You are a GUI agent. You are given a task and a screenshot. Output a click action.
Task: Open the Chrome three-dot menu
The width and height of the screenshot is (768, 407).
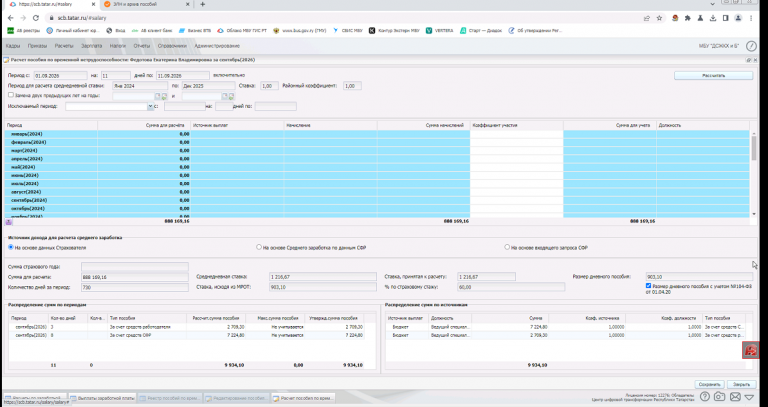pyautogui.click(x=751, y=18)
